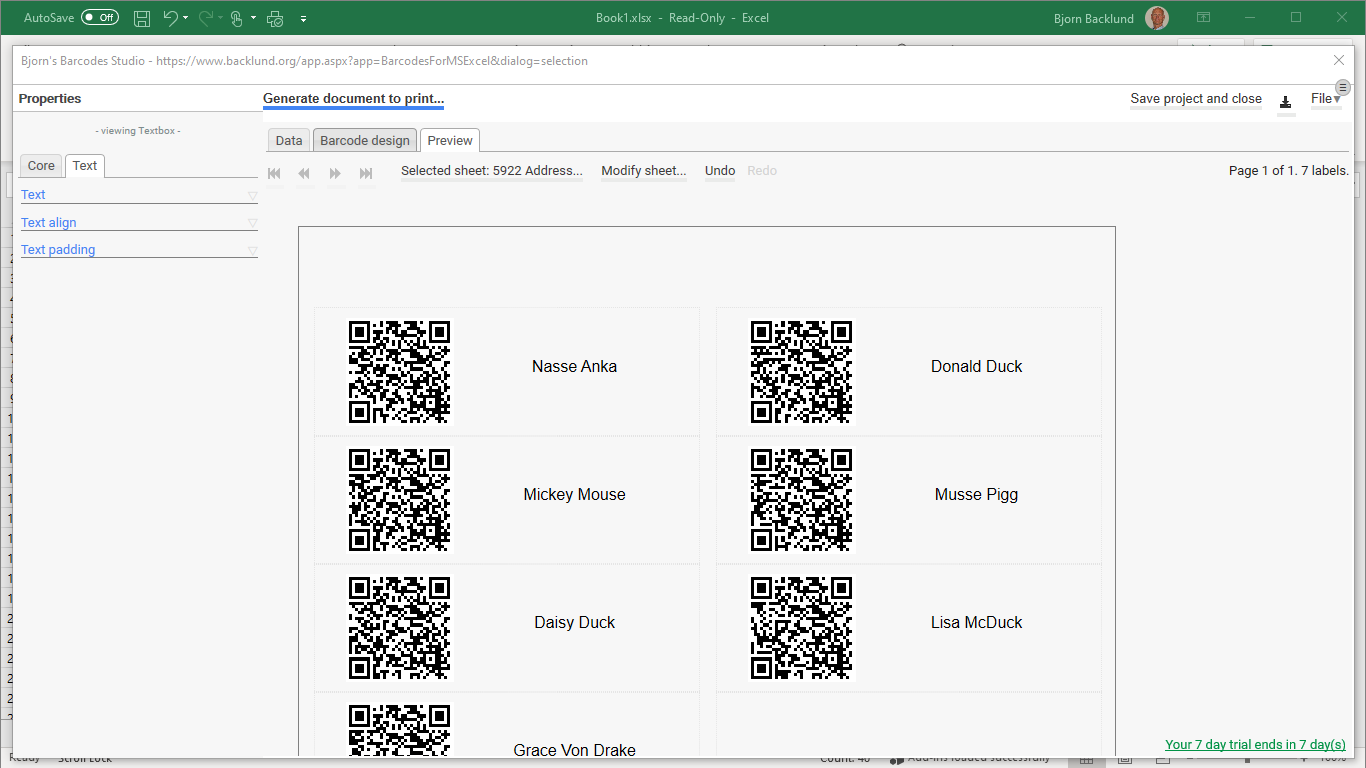Click the Page 1 of 1. 7 labels text
Image resolution: width=1366 pixels, height=768 pixels.
click(x=1289, y=171)
